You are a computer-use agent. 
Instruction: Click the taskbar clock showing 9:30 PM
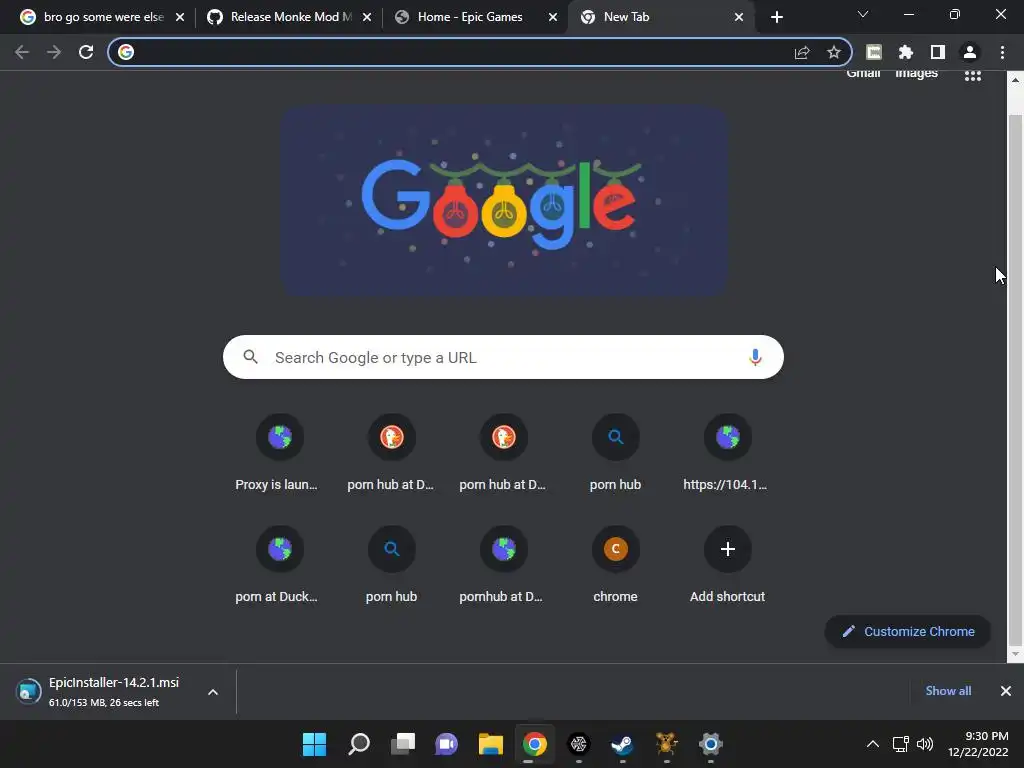(978, 744)
